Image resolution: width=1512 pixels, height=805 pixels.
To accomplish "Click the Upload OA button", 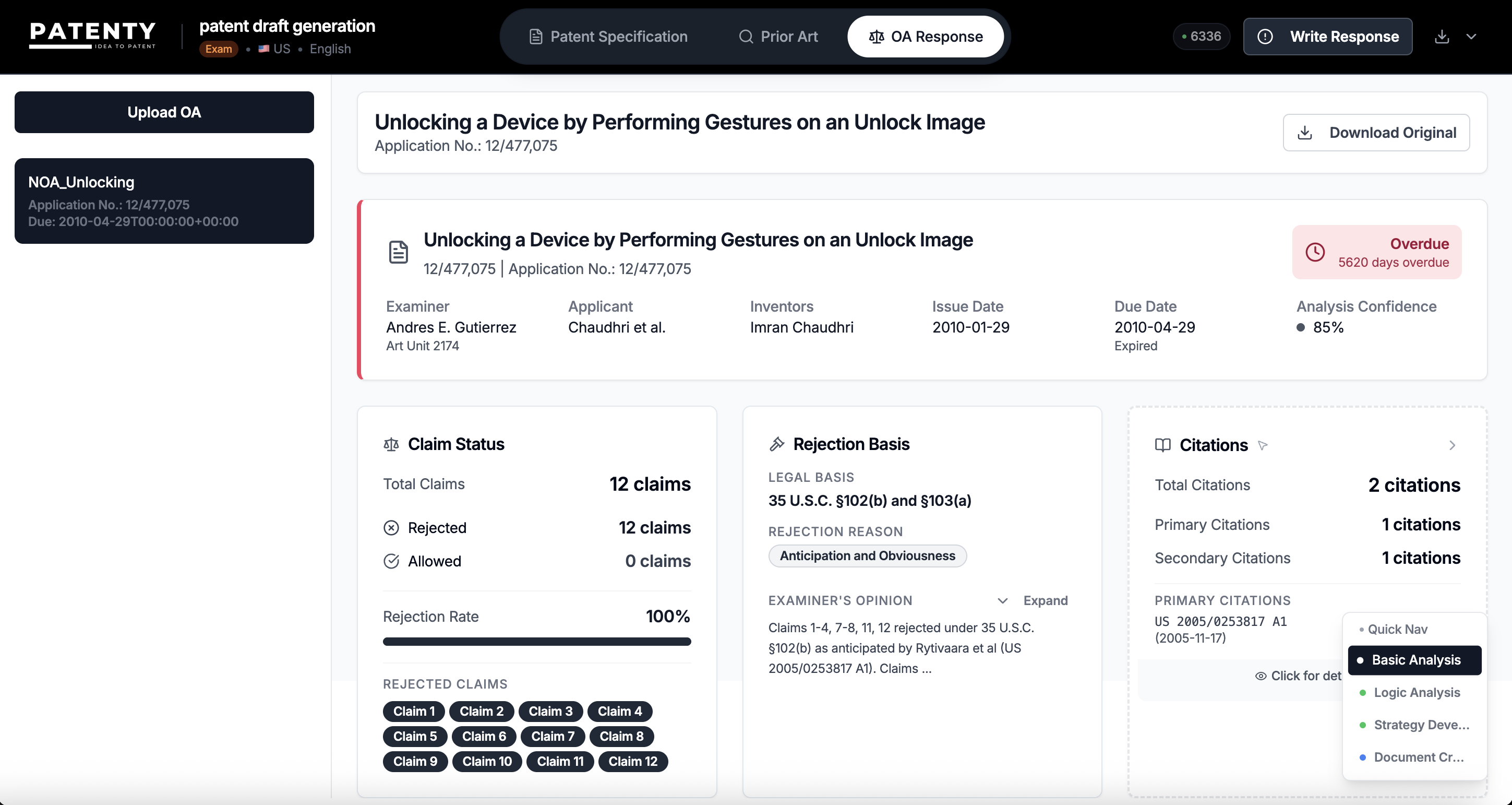I will tap(164, 112).
